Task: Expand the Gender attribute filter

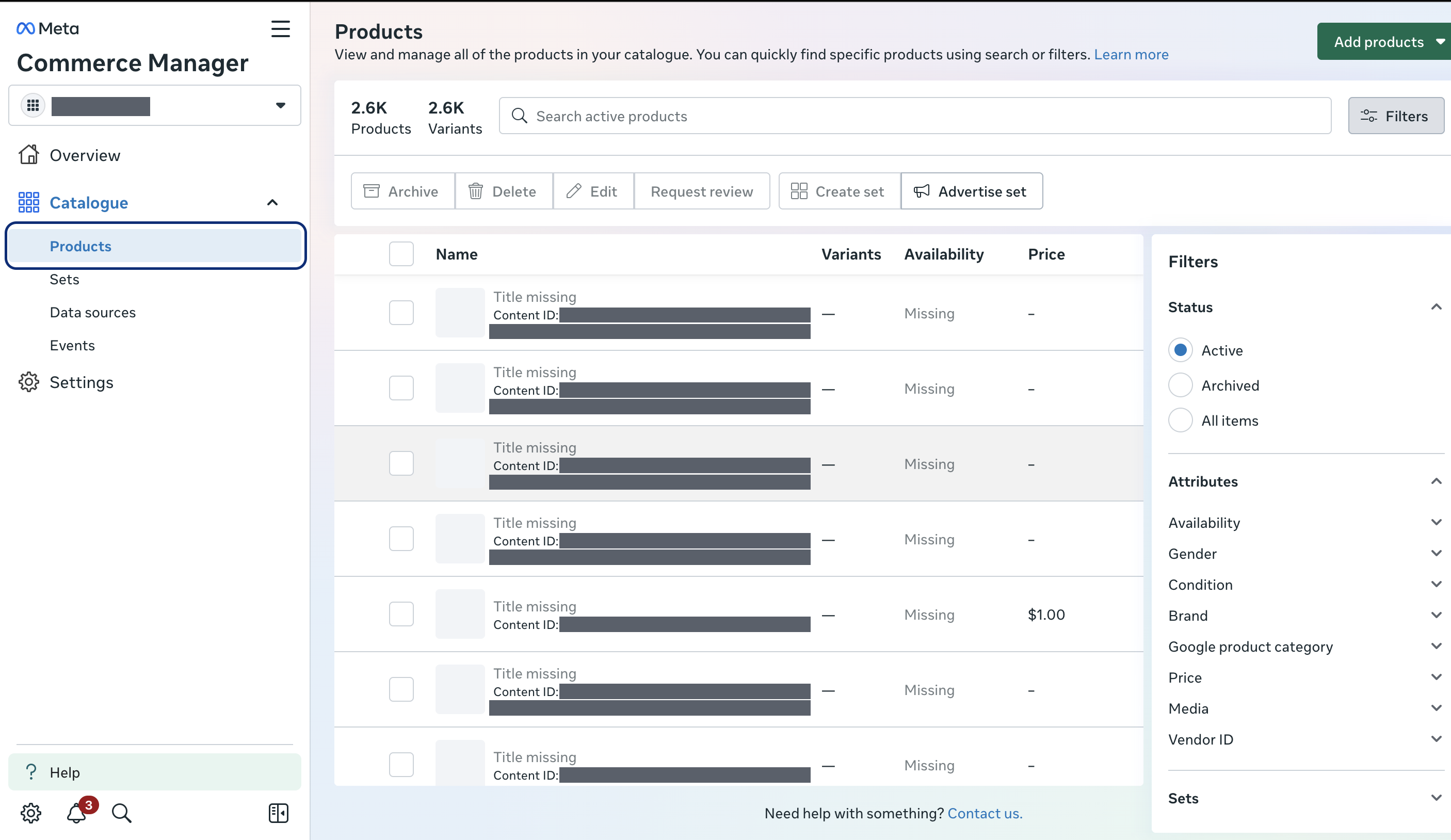Action: click(1436, 554)
